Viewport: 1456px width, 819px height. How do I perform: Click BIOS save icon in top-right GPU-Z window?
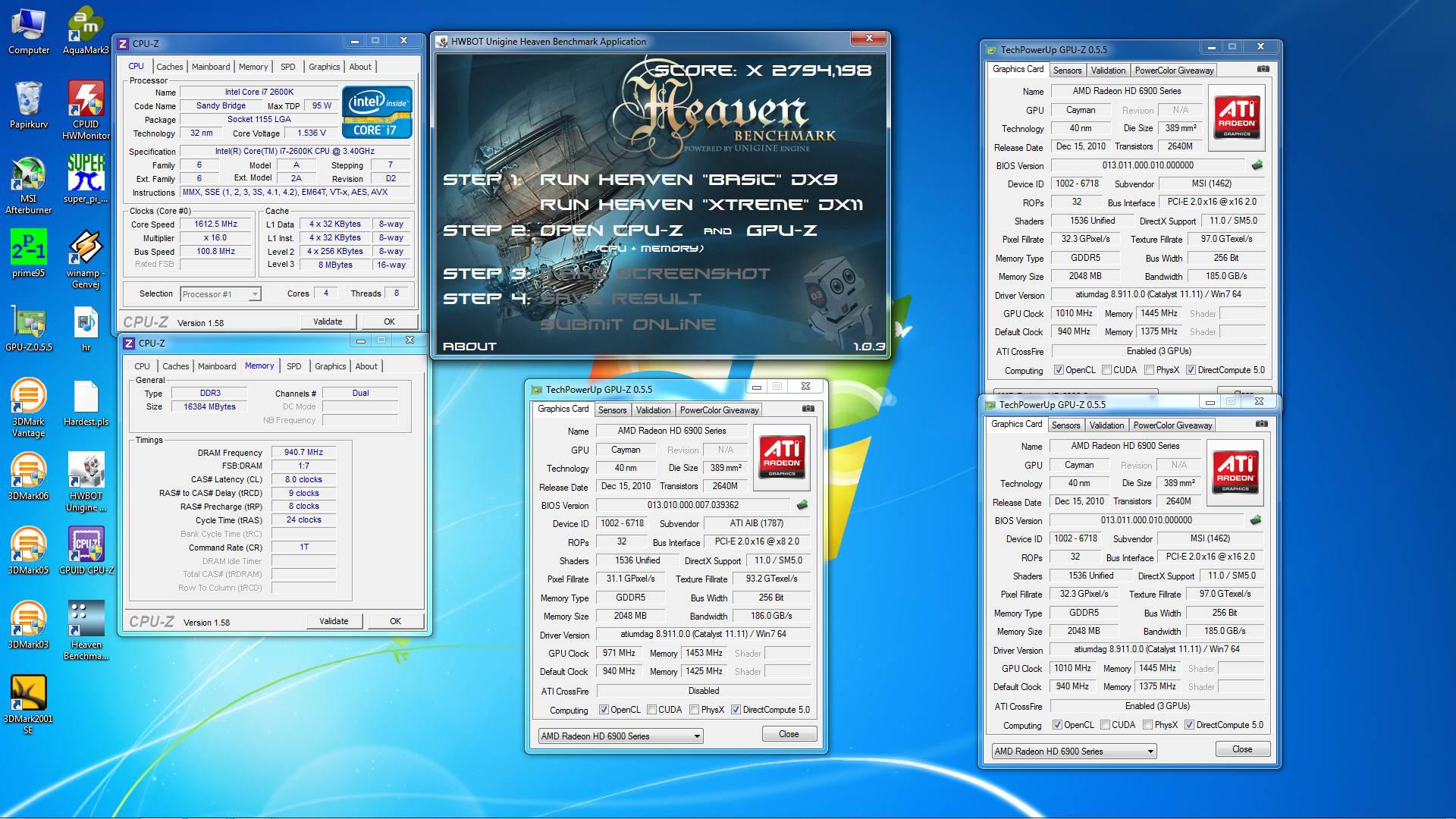[x=1257, y=165]
